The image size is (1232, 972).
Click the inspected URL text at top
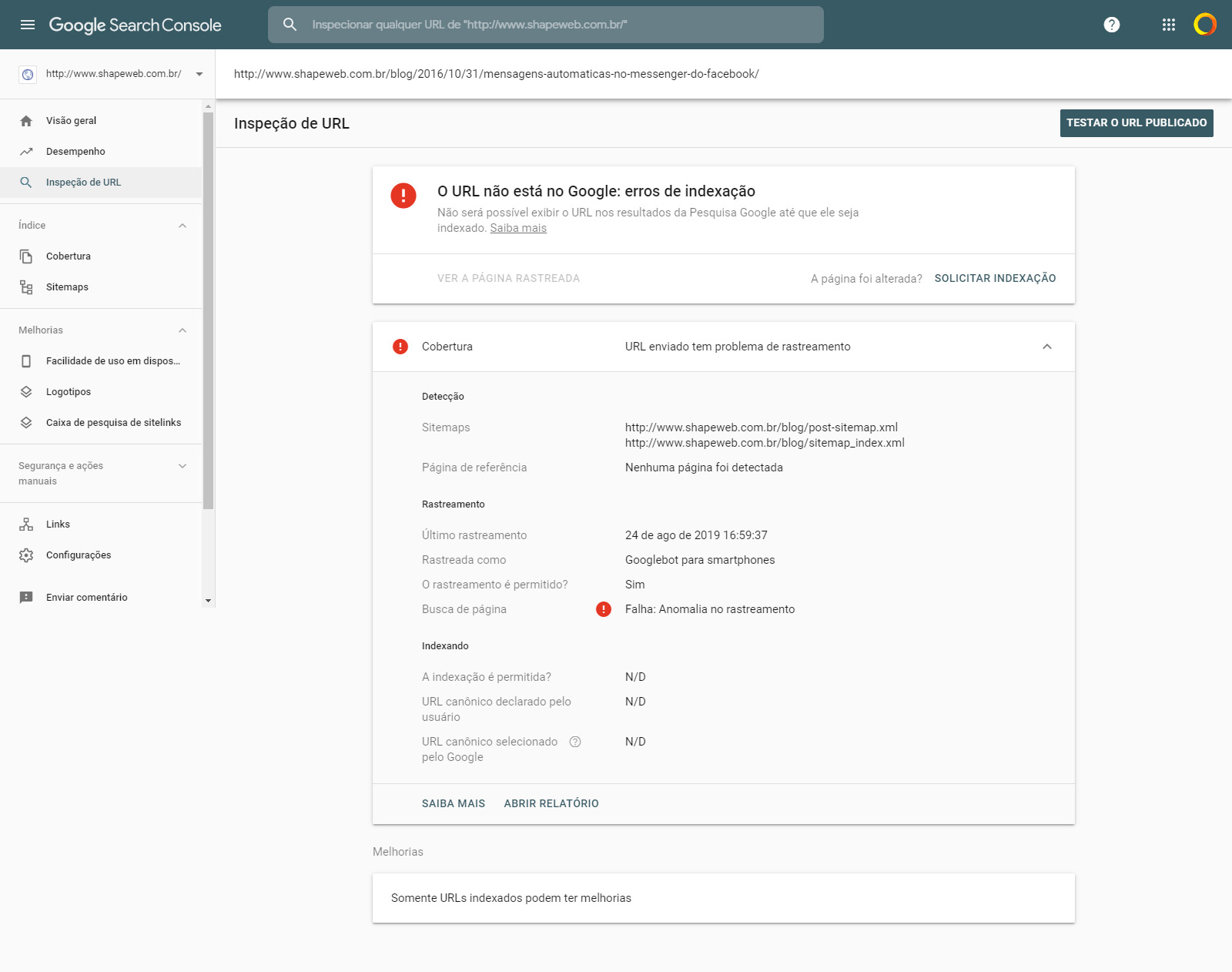click(497, 74)
